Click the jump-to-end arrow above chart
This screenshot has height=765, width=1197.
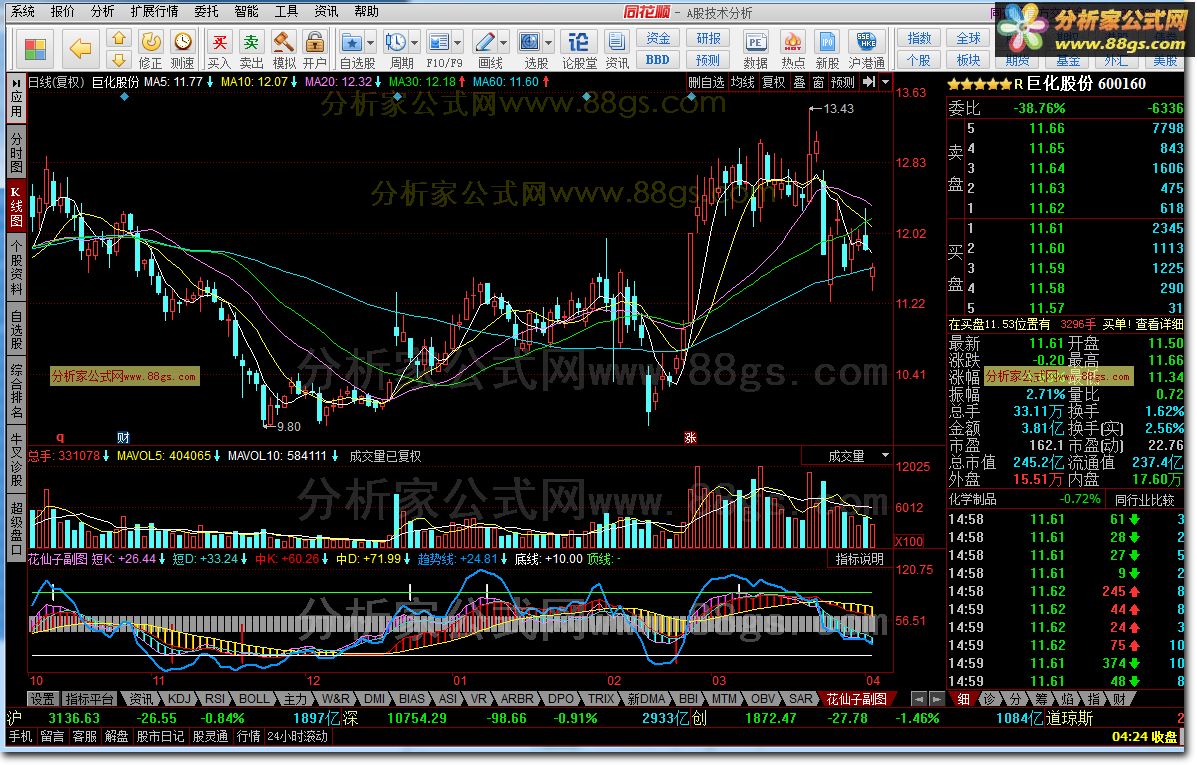tap(869, 82)
